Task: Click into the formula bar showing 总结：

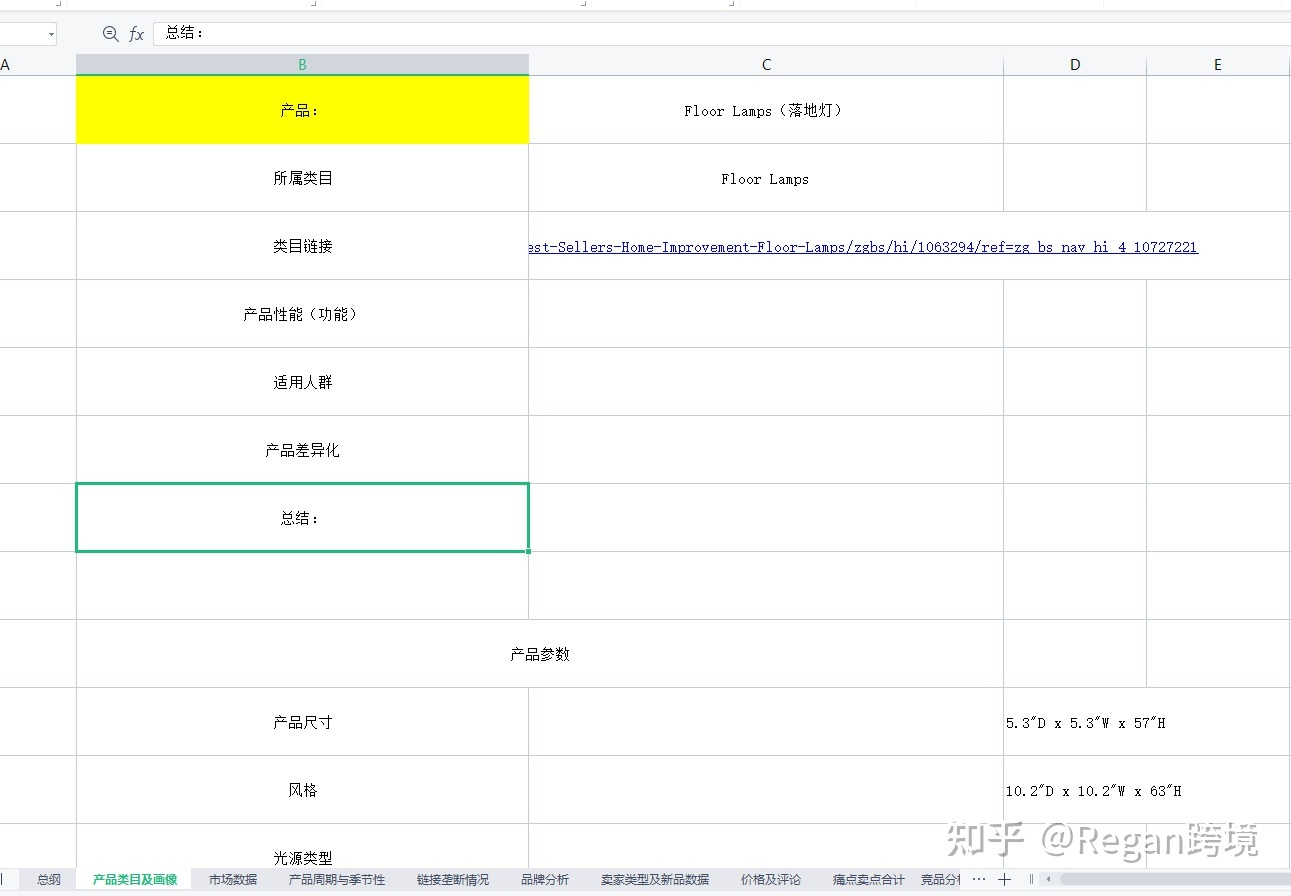Action: coord(700,34)
